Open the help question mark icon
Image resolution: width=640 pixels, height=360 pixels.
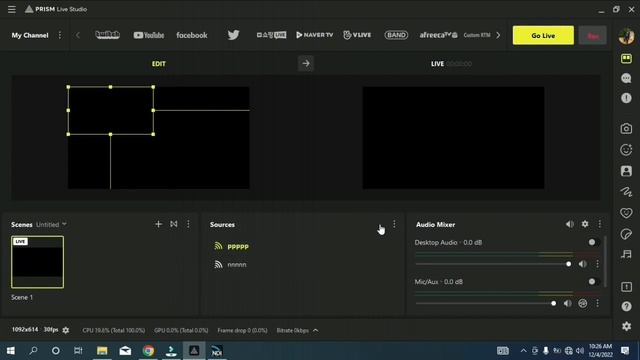626,306
